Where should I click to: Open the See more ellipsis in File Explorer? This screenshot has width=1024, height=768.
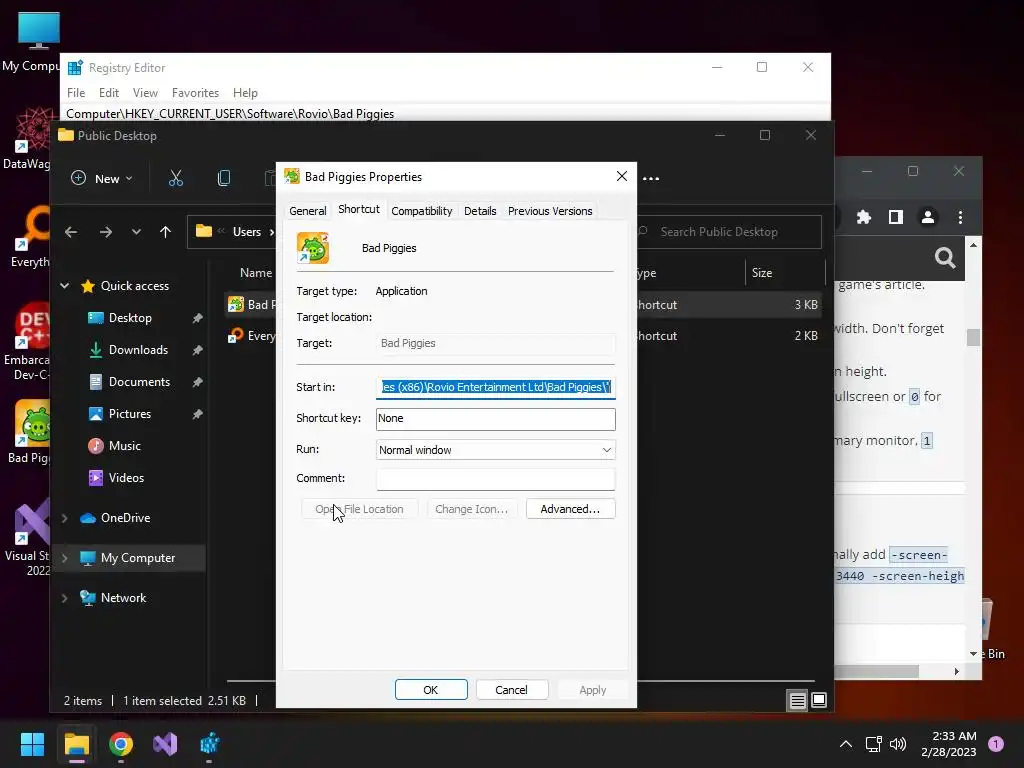tap(651, 178)
